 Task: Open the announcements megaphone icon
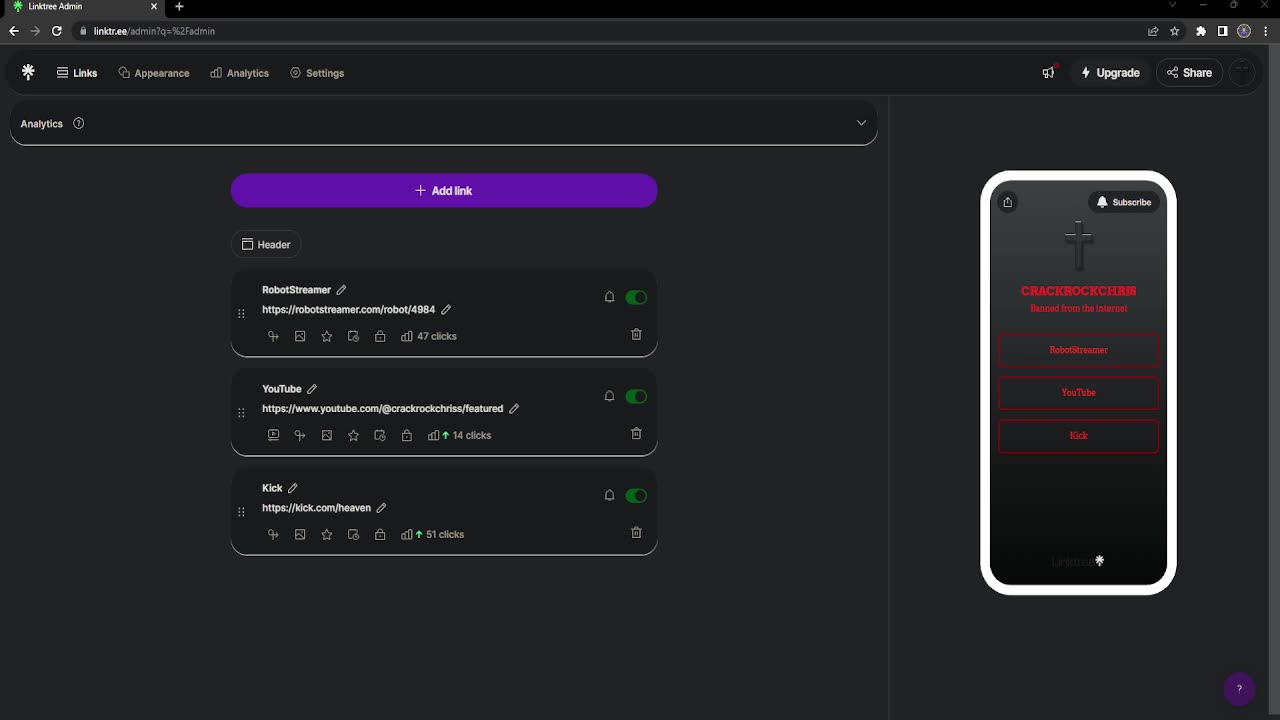tap(1048, 72)
